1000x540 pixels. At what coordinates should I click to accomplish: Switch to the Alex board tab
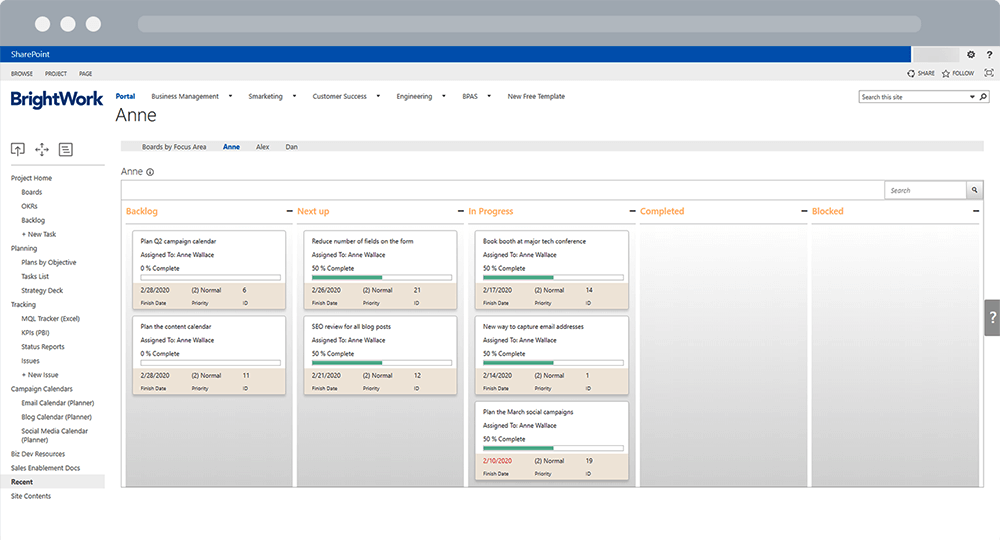(x=262, y=147)
